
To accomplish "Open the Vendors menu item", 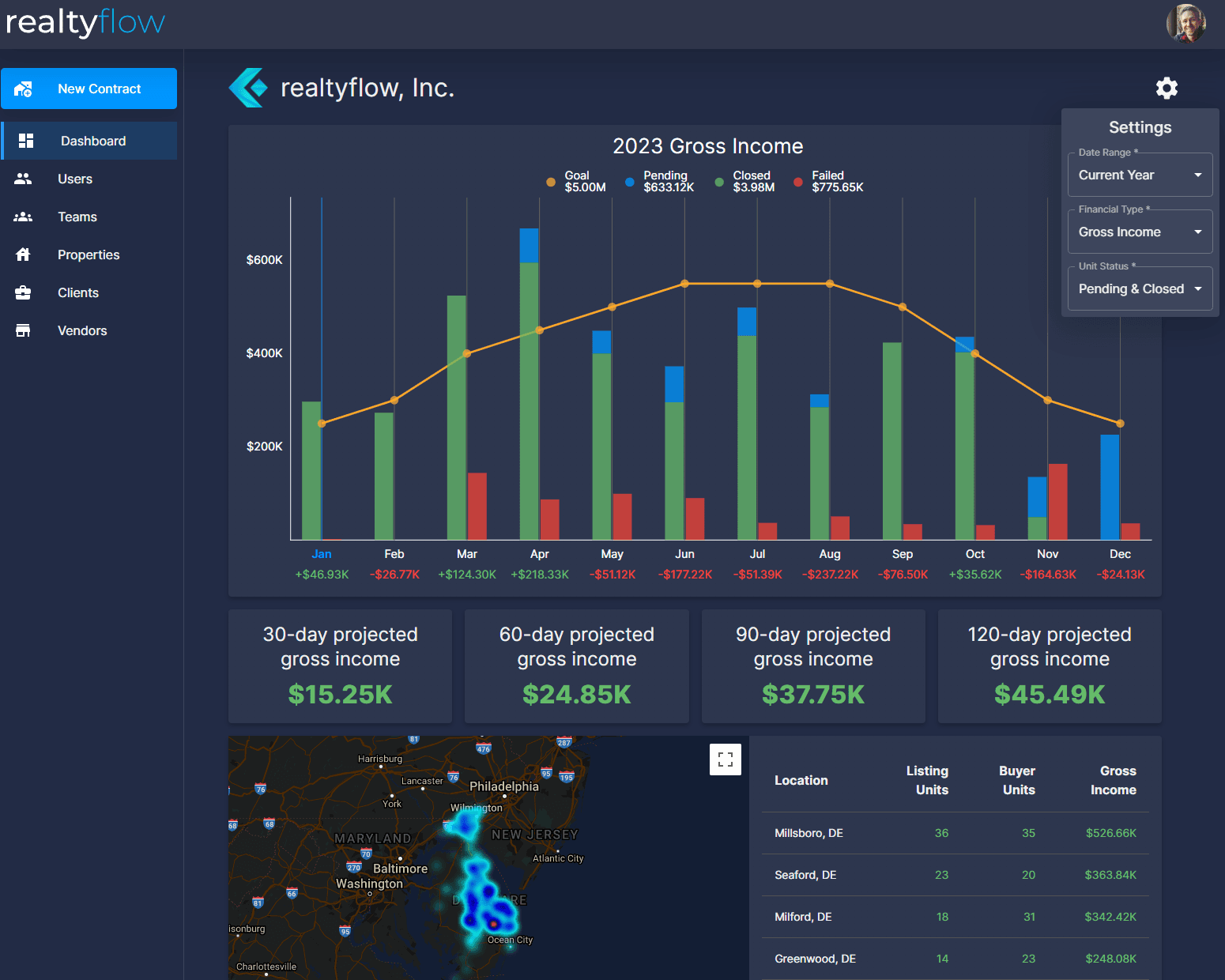I will (89, 330).
